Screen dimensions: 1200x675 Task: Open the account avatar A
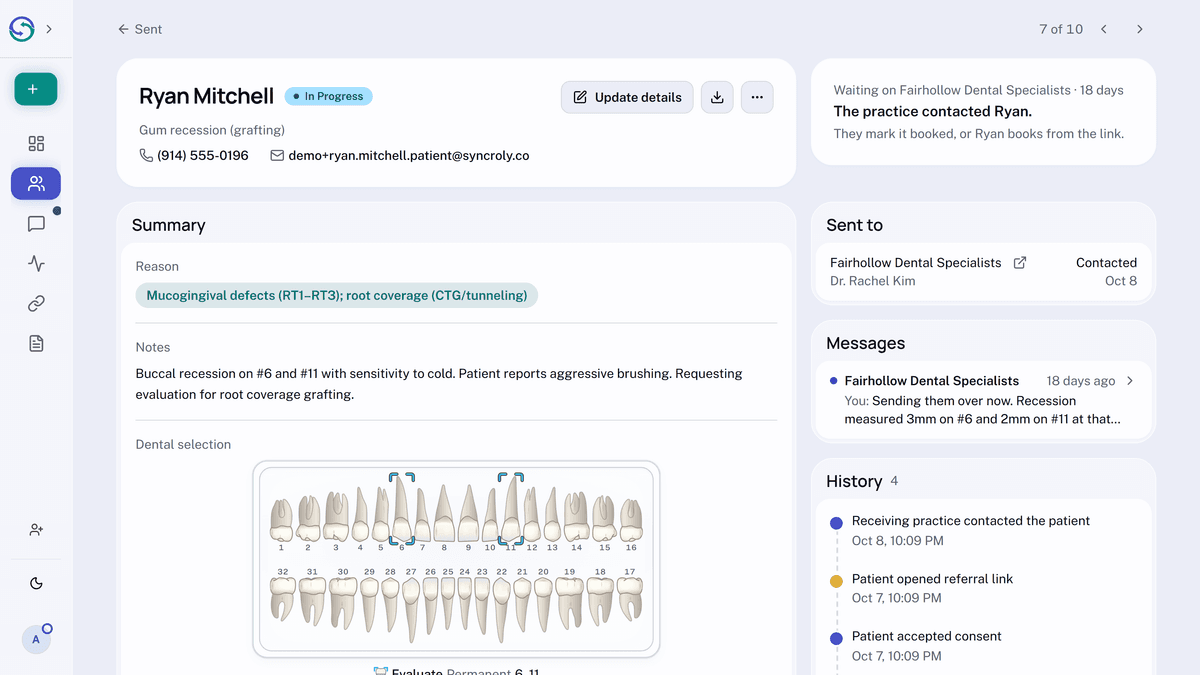click(36, 639)
